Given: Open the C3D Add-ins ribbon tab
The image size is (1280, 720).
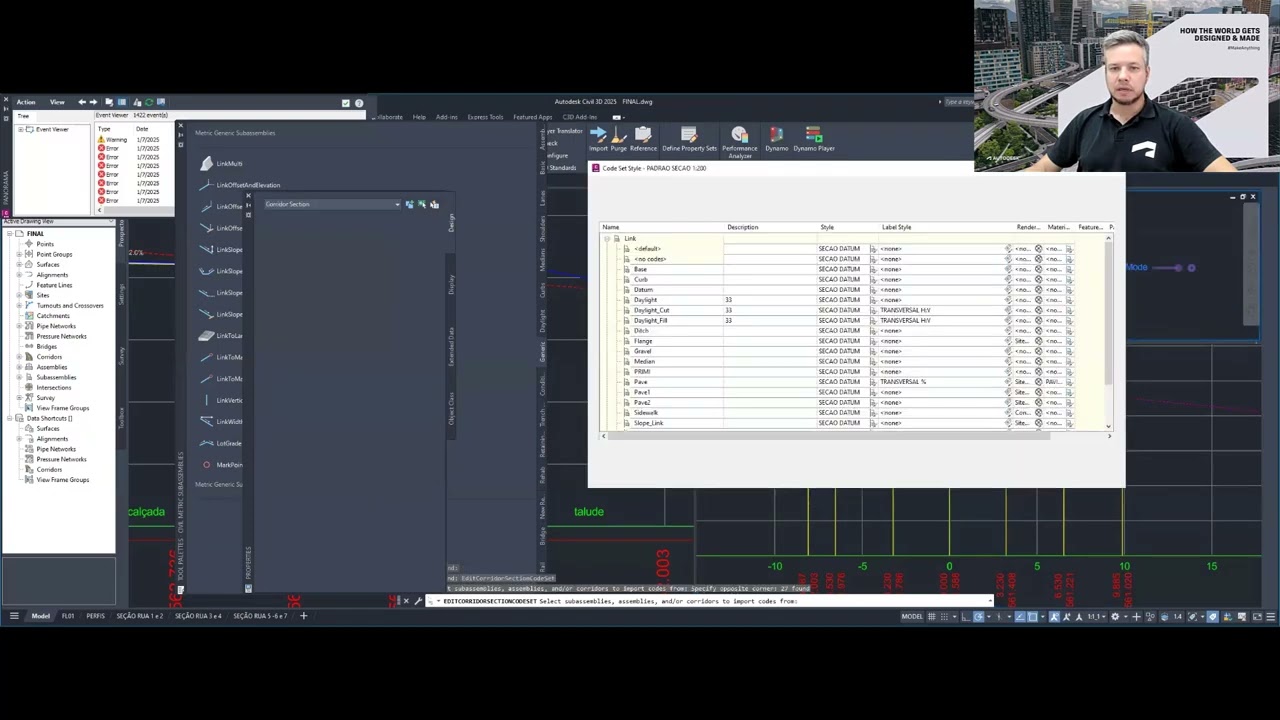Looking at the screenshot, I should click(x=580, y=117).
